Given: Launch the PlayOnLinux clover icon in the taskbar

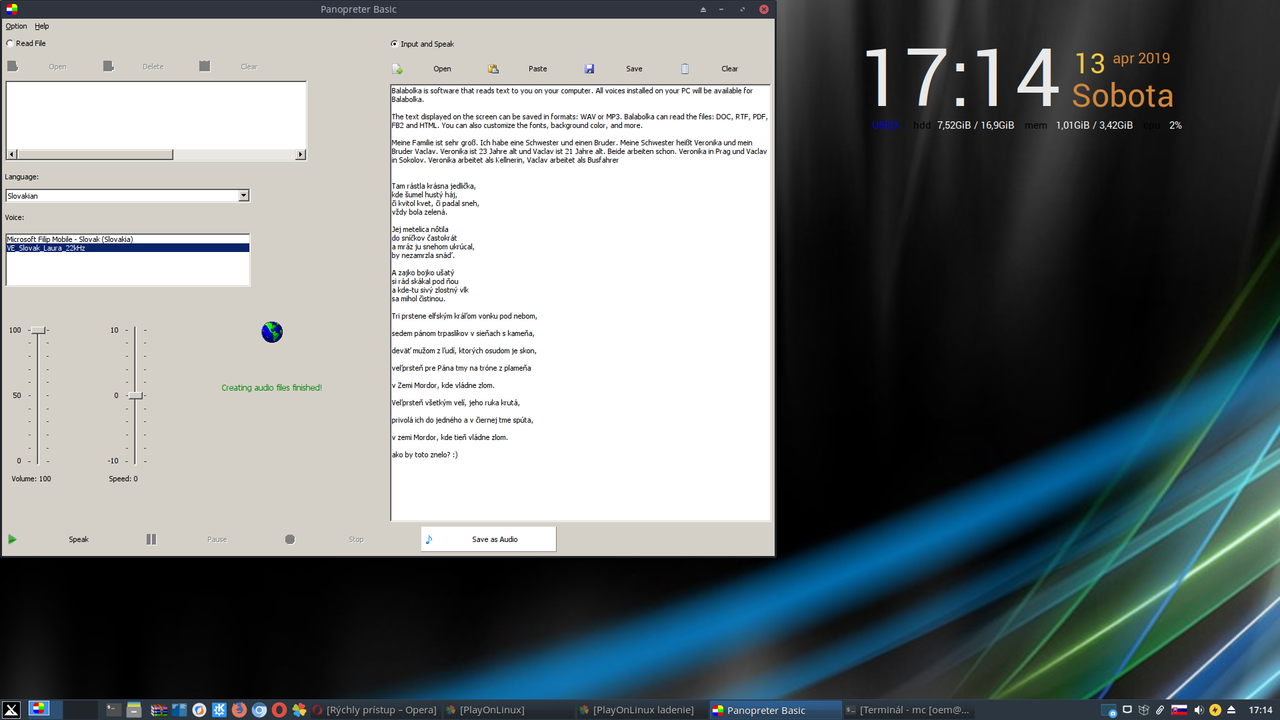Looking at the screenshot, I should point(299,710).
